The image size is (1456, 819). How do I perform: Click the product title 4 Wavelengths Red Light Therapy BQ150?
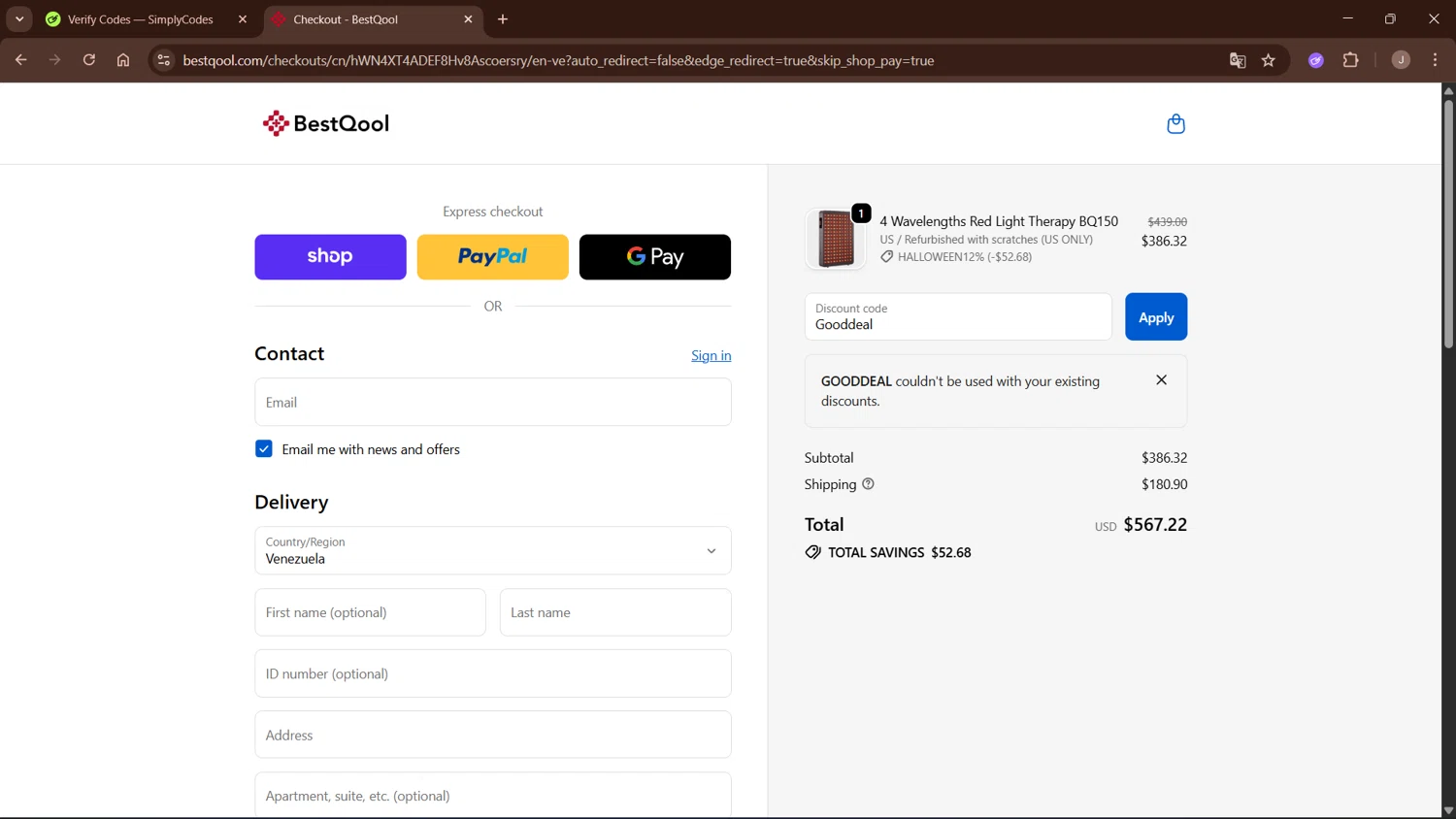pos(999,221)
